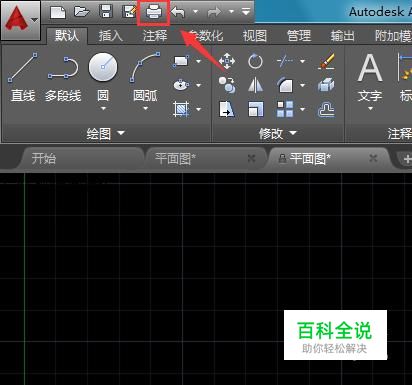Open the Trim tool dropdown arrow
The image size is (412, 385).
(302, 61)
